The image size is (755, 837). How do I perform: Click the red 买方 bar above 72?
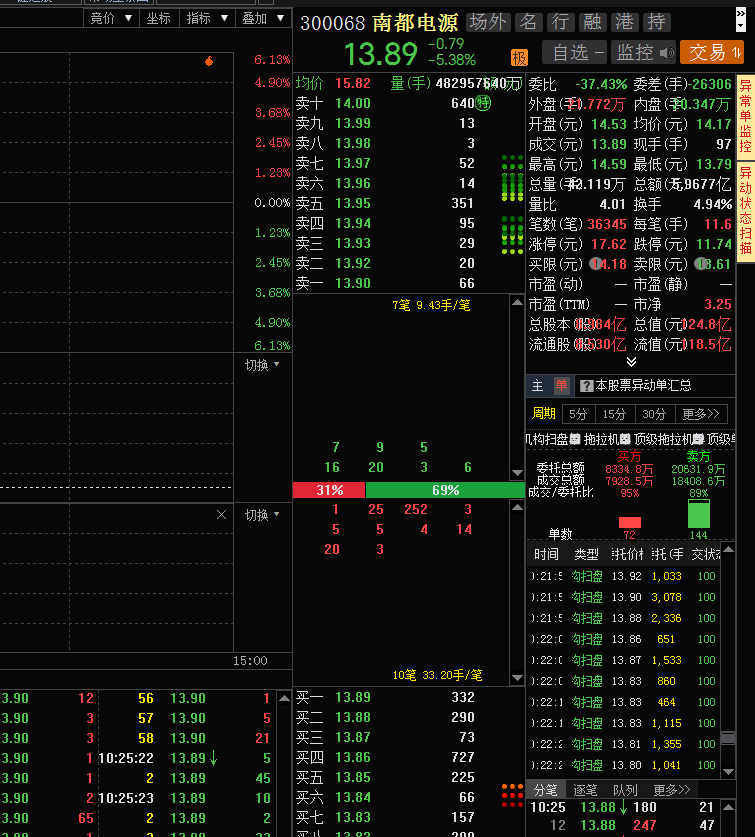coord(630,522)
